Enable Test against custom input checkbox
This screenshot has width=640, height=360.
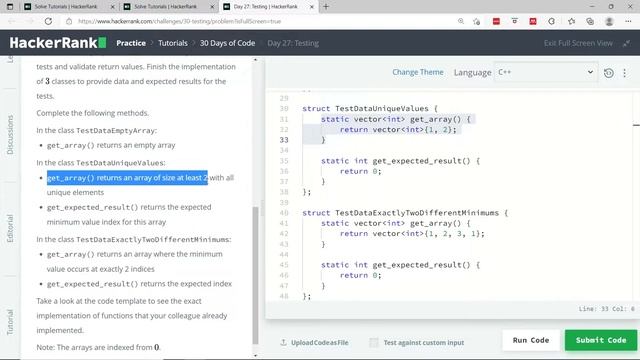[x=373, y=342]
